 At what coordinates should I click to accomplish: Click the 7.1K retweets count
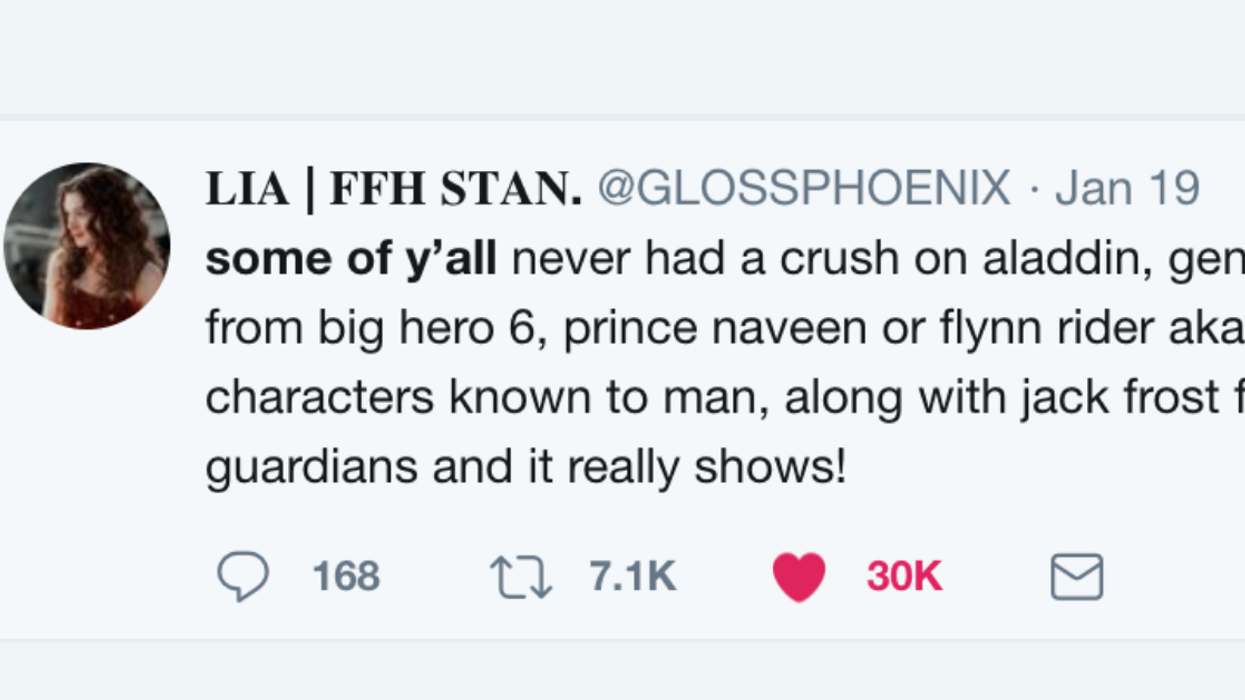click(634, 575)
